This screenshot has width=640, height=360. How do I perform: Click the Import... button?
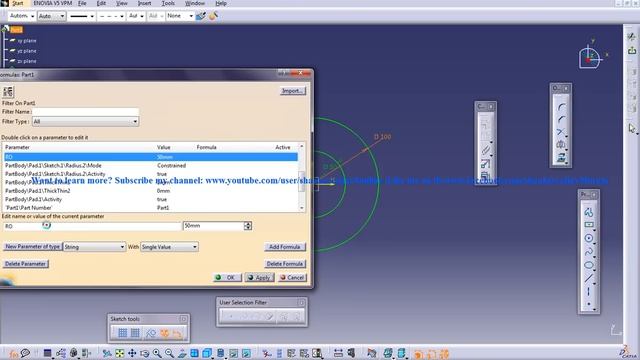coord(293,91)
